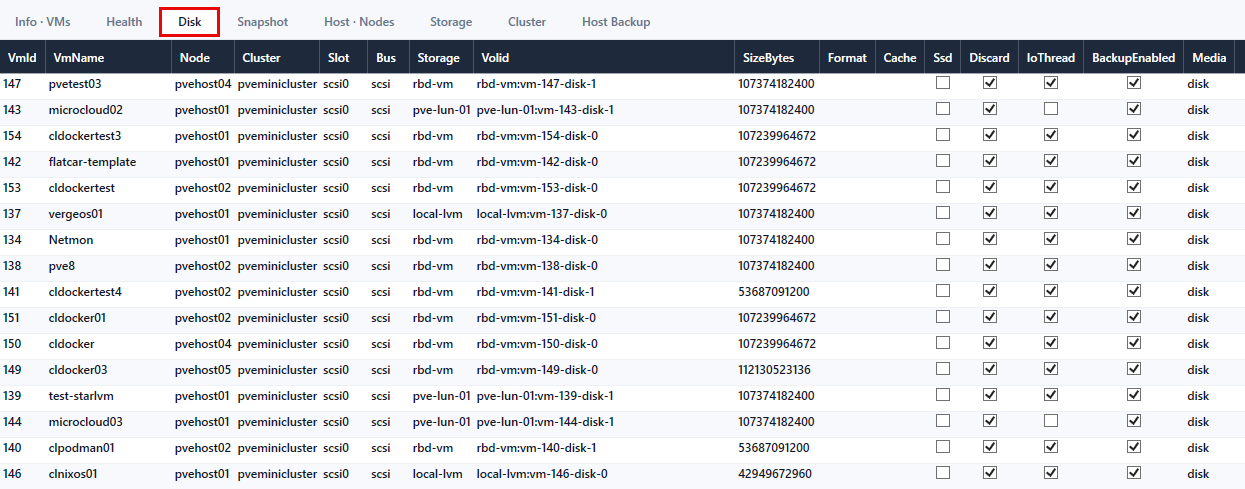Toggle Ssd checkbox for pvetest03

pyautogui.click(x=942, y=83)
